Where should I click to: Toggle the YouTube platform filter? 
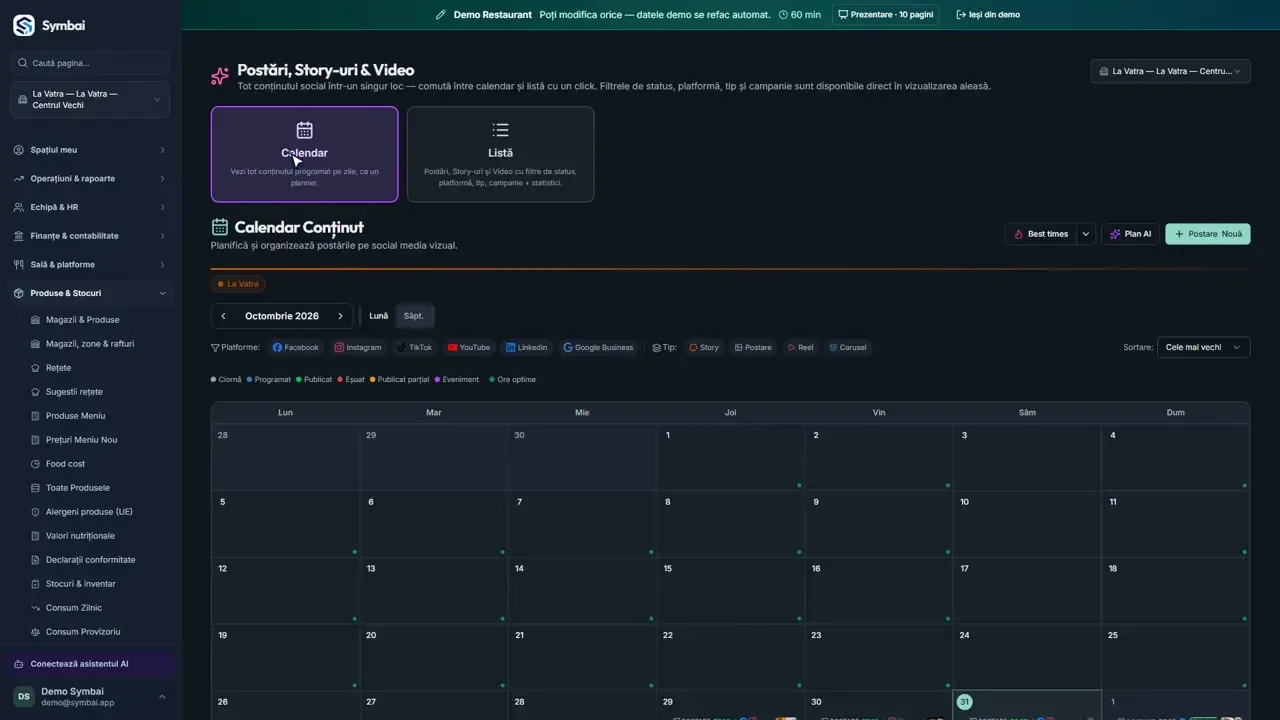pos(469,347)
